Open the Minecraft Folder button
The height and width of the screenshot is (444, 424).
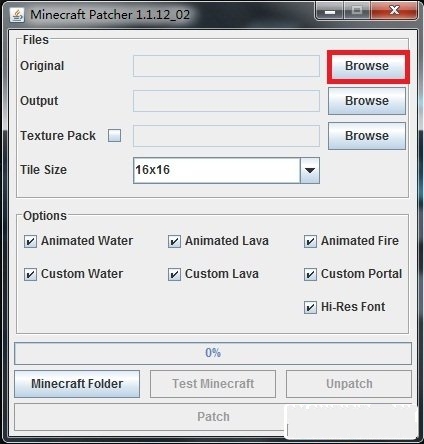pos(77,384)
